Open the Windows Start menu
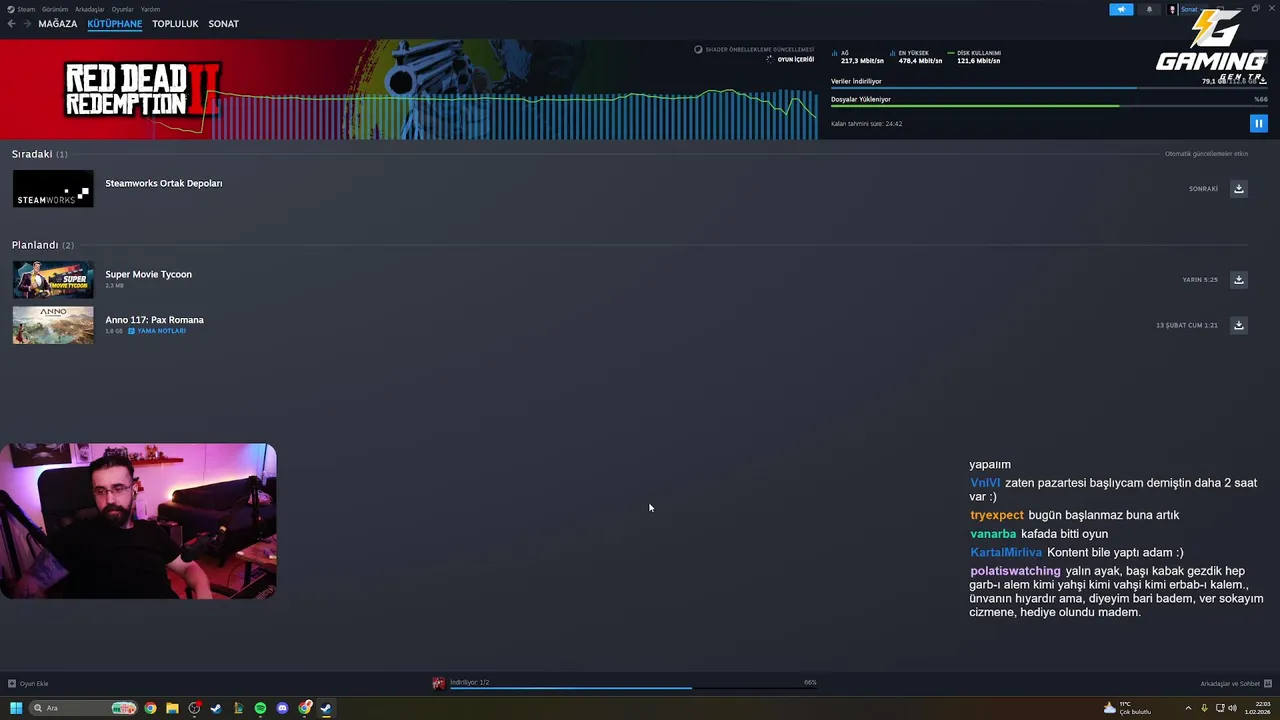 pos(16,708)
